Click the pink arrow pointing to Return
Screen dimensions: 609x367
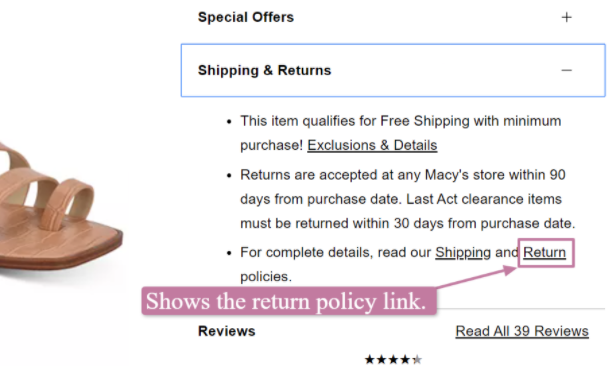478,277
